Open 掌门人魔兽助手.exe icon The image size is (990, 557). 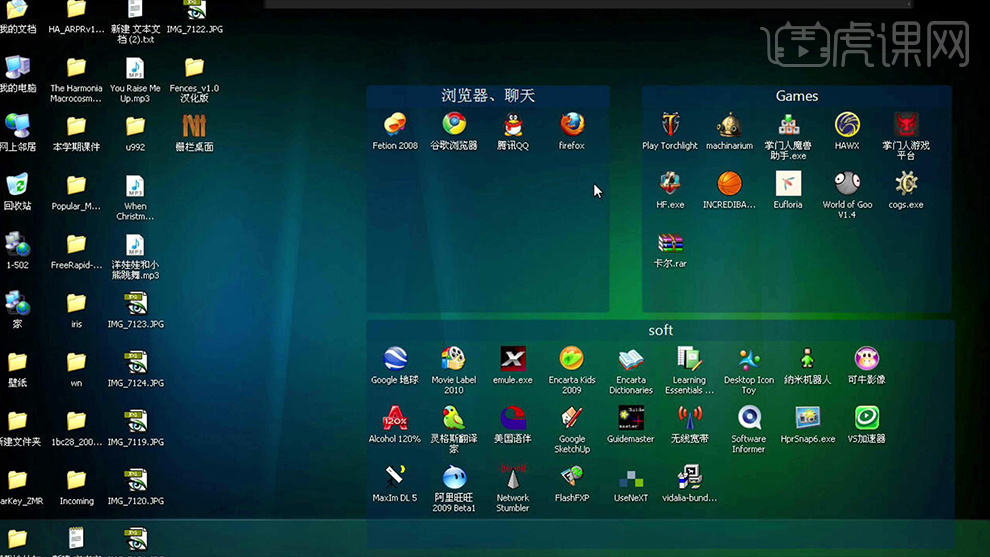coord(788,125)
